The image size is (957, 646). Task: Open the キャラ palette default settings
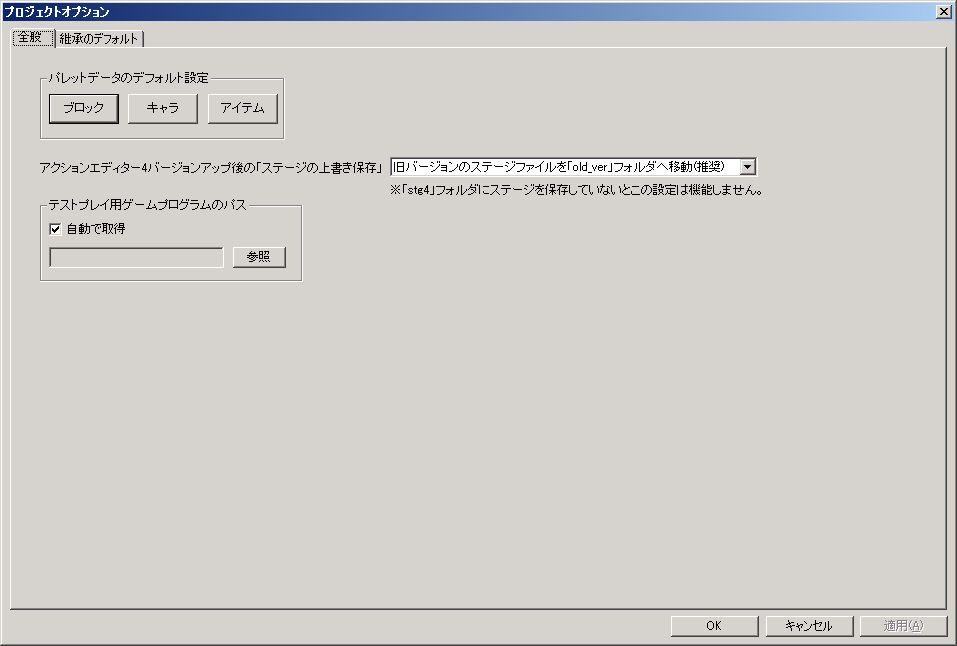163,109
